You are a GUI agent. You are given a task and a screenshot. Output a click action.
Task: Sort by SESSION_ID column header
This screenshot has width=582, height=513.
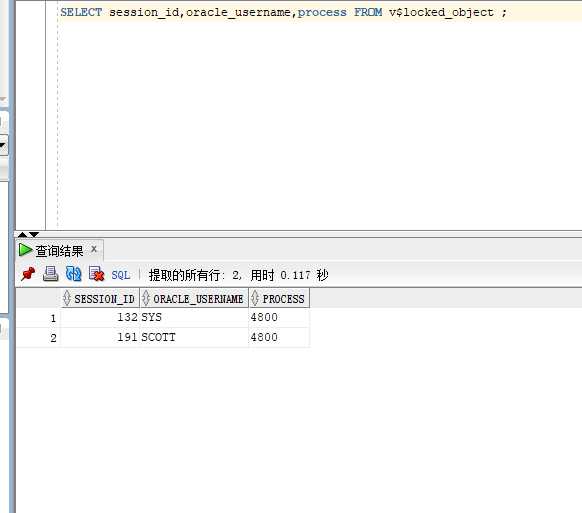100,298
